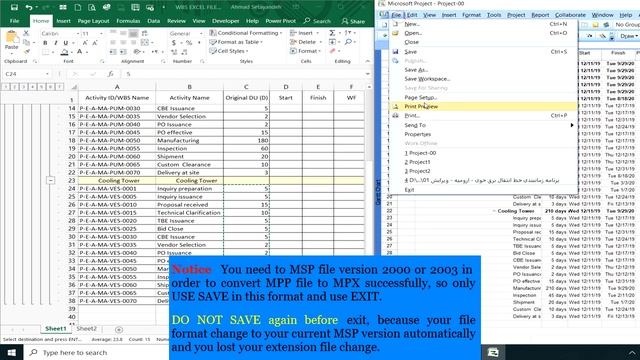Switch to the Sheet2 worksheet tab
This screenshot has width=640, height=360.
click(87, 329)
